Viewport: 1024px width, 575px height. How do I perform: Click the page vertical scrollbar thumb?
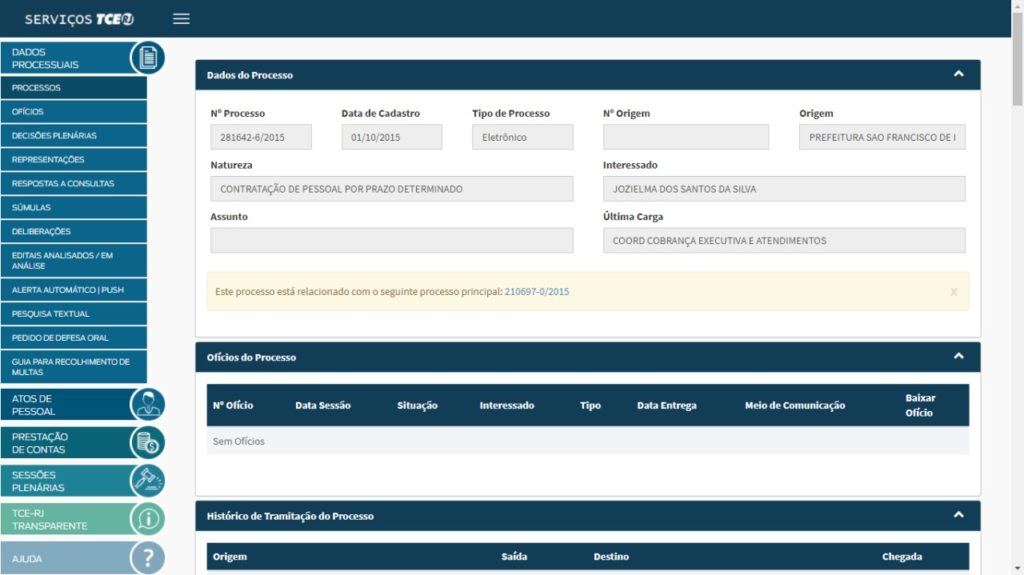point(1017,59)
